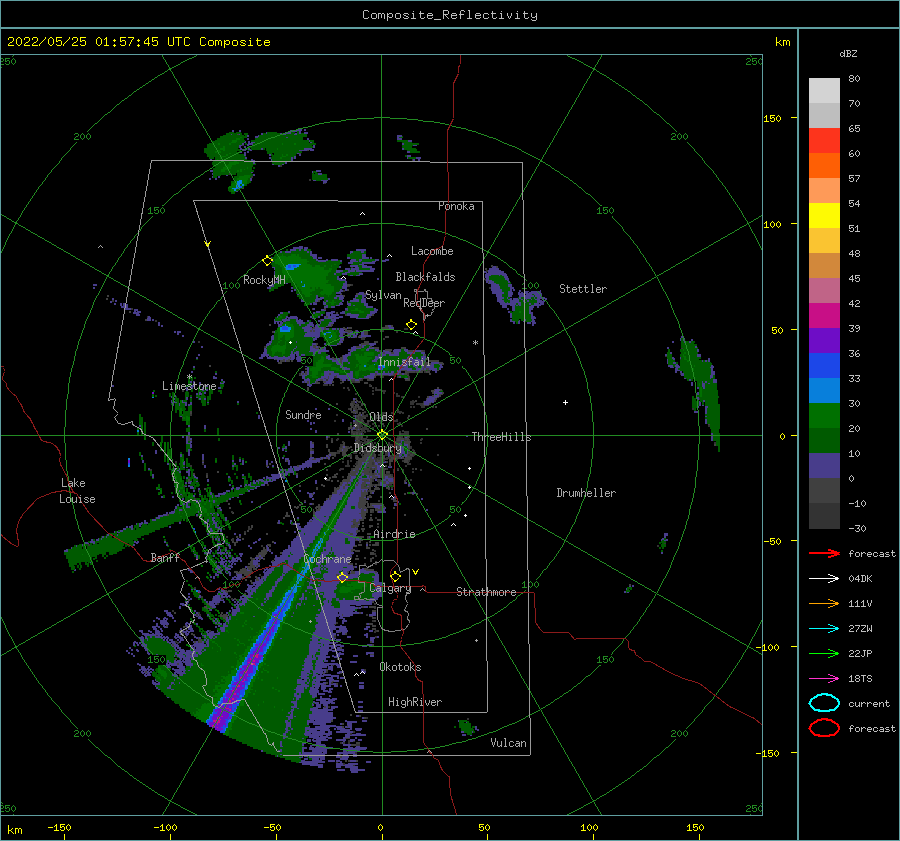Click the magenta 18TS arrow legend icon
900x841 pixels.
[824, 679]
